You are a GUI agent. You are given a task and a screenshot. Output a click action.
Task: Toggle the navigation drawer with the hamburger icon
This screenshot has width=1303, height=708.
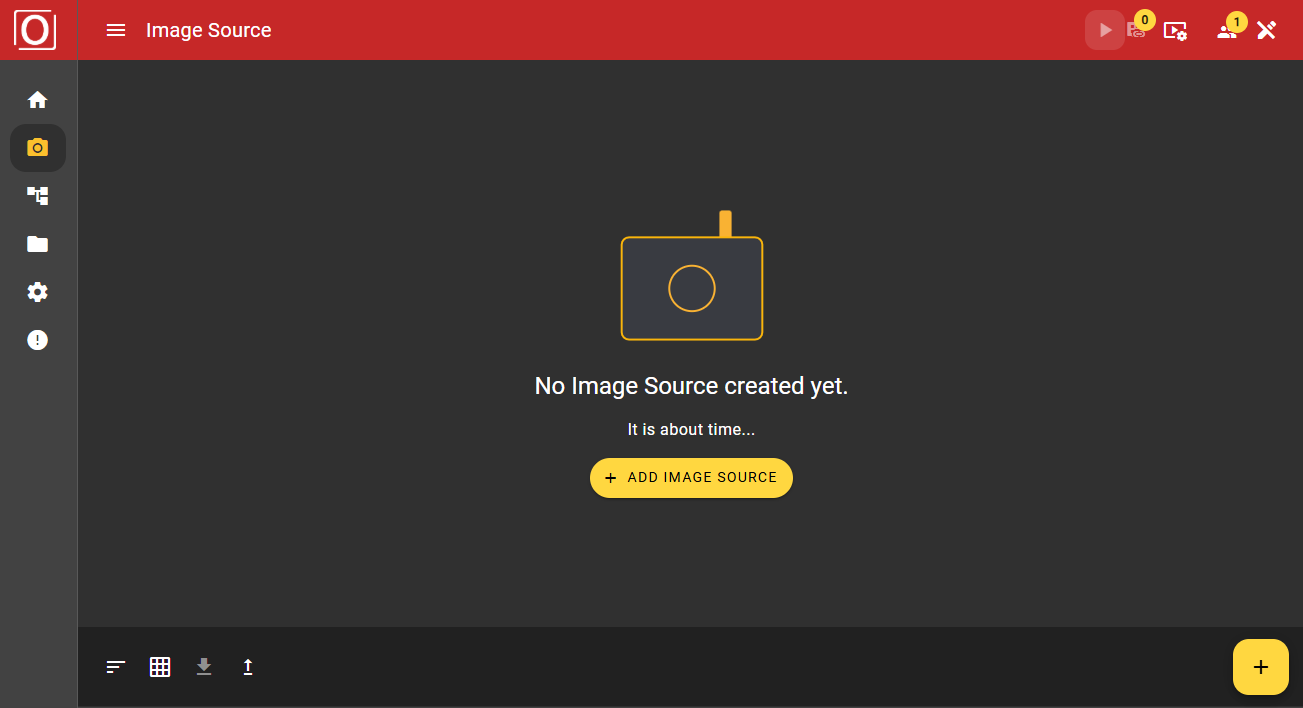click(x=116, y=30)
